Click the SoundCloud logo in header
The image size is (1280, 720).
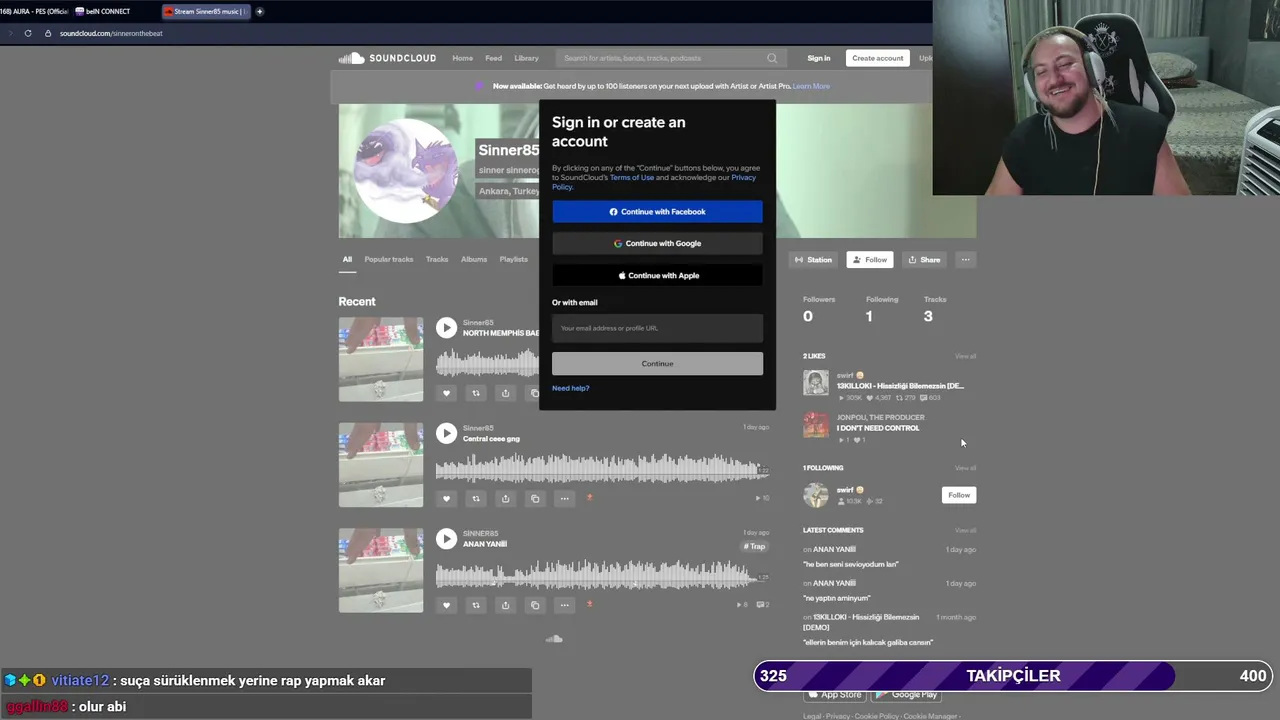click(x=387, y=58)
